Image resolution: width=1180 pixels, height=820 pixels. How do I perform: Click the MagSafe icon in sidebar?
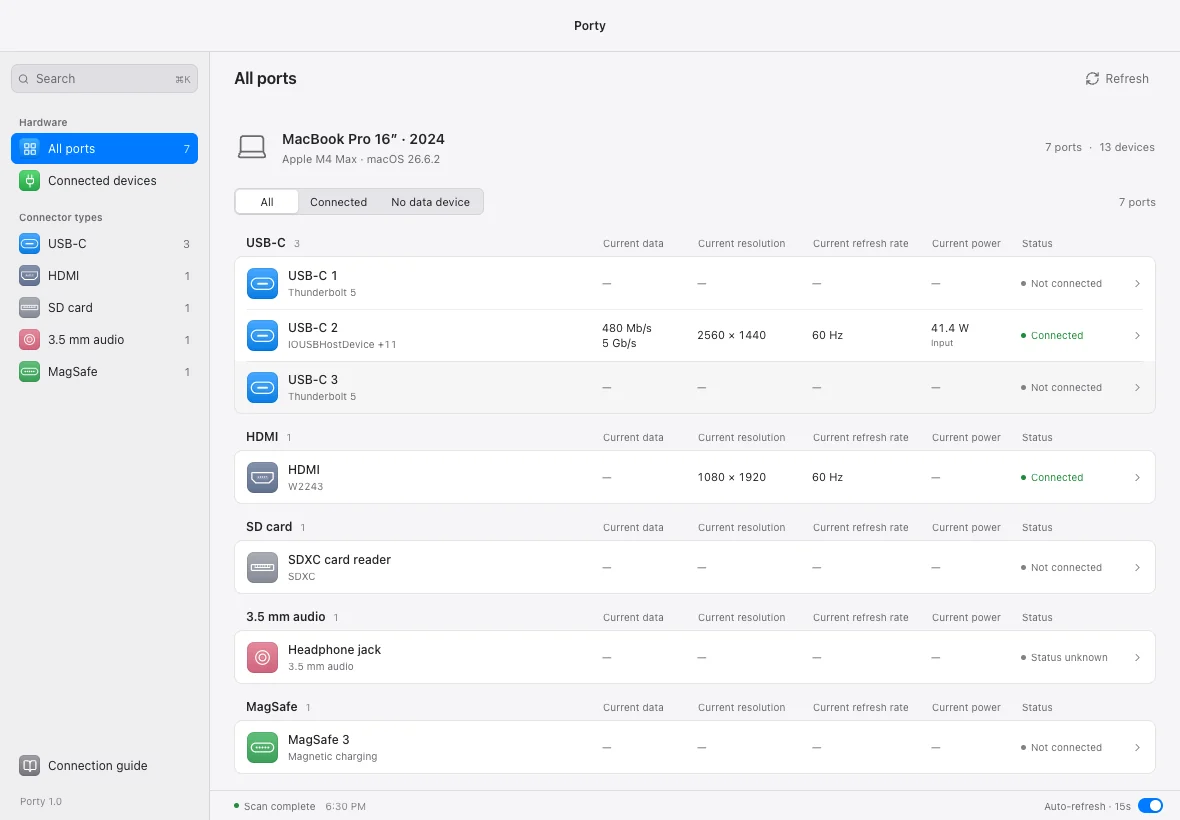(x=29, y=372)
